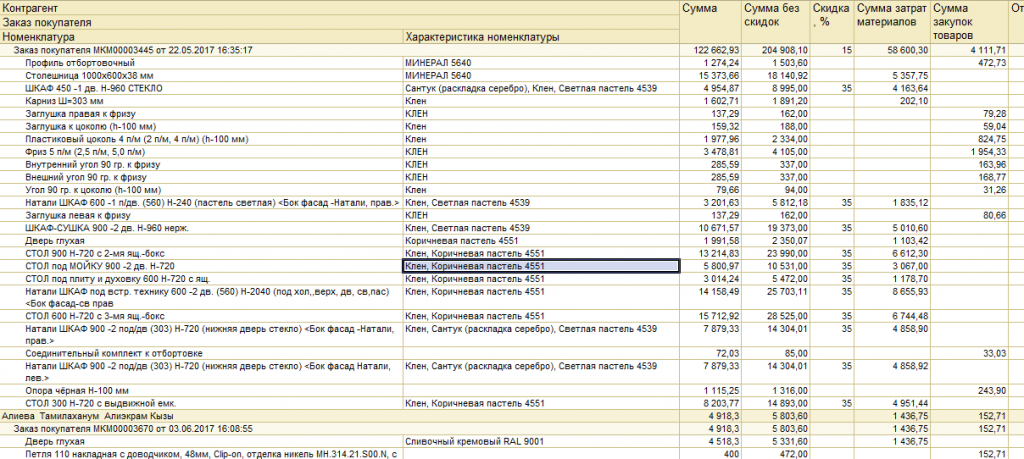Click 'ШКАФ 450 -1 дв. Н-960 СТЕКЛО'
1024x459 pixels.
(93, 88)
